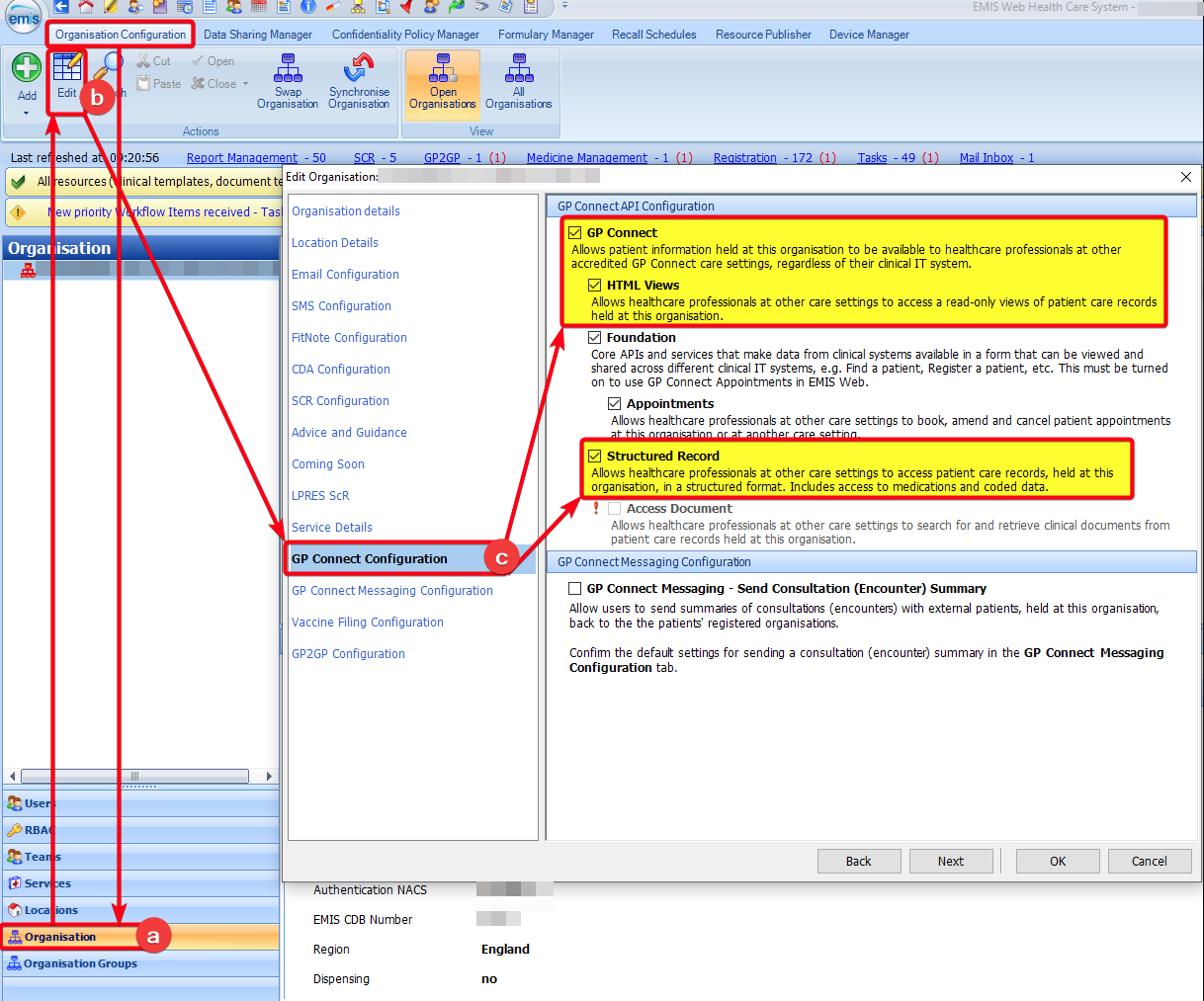
Task: Expand the Add button dropdown arrow
Action: coord(27,113)
